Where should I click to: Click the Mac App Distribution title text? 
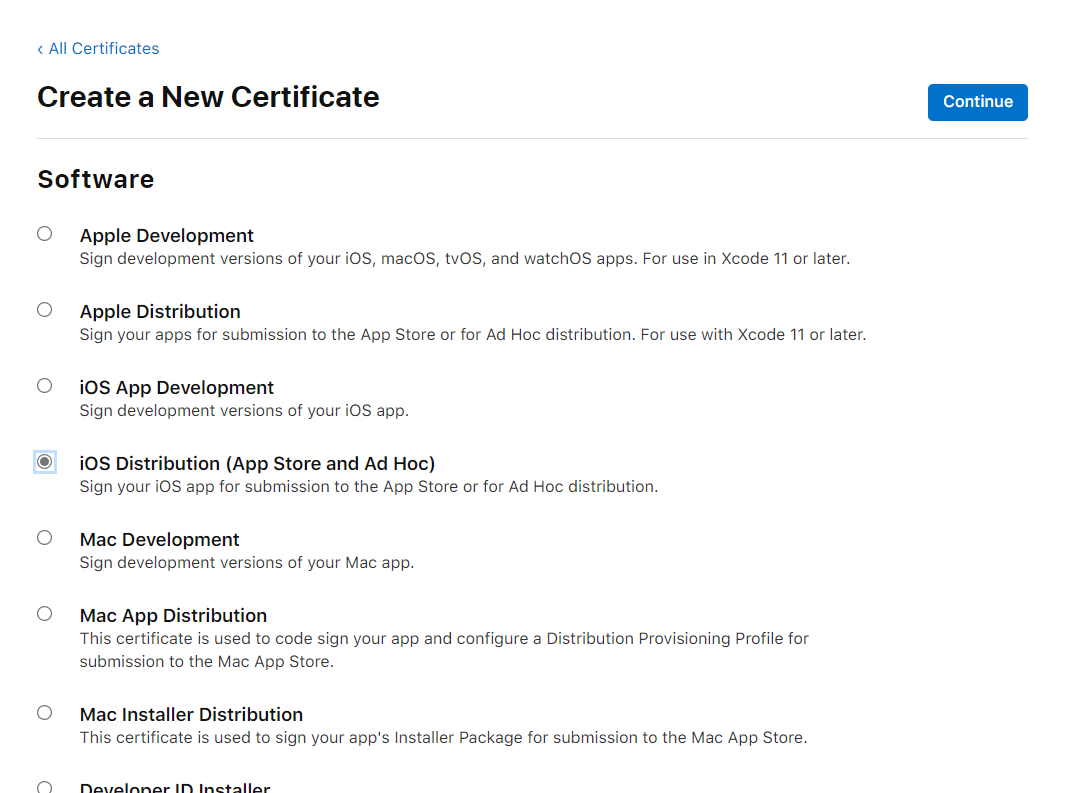(x=173, y=616)
